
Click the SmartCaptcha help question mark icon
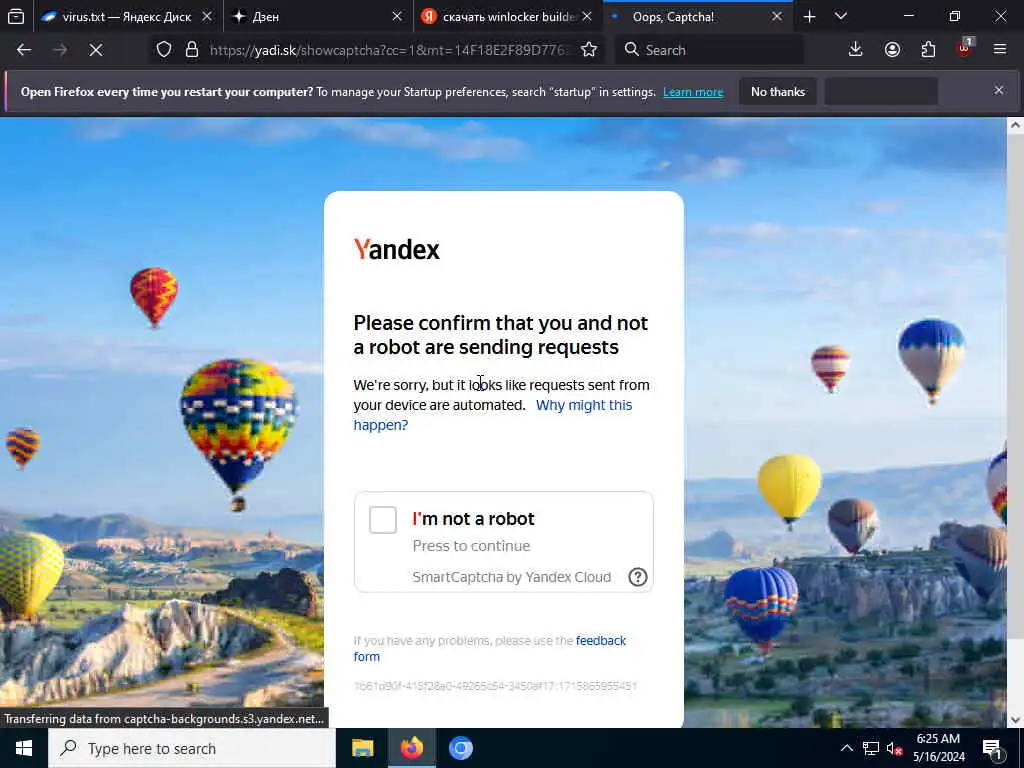click(637, 577)
